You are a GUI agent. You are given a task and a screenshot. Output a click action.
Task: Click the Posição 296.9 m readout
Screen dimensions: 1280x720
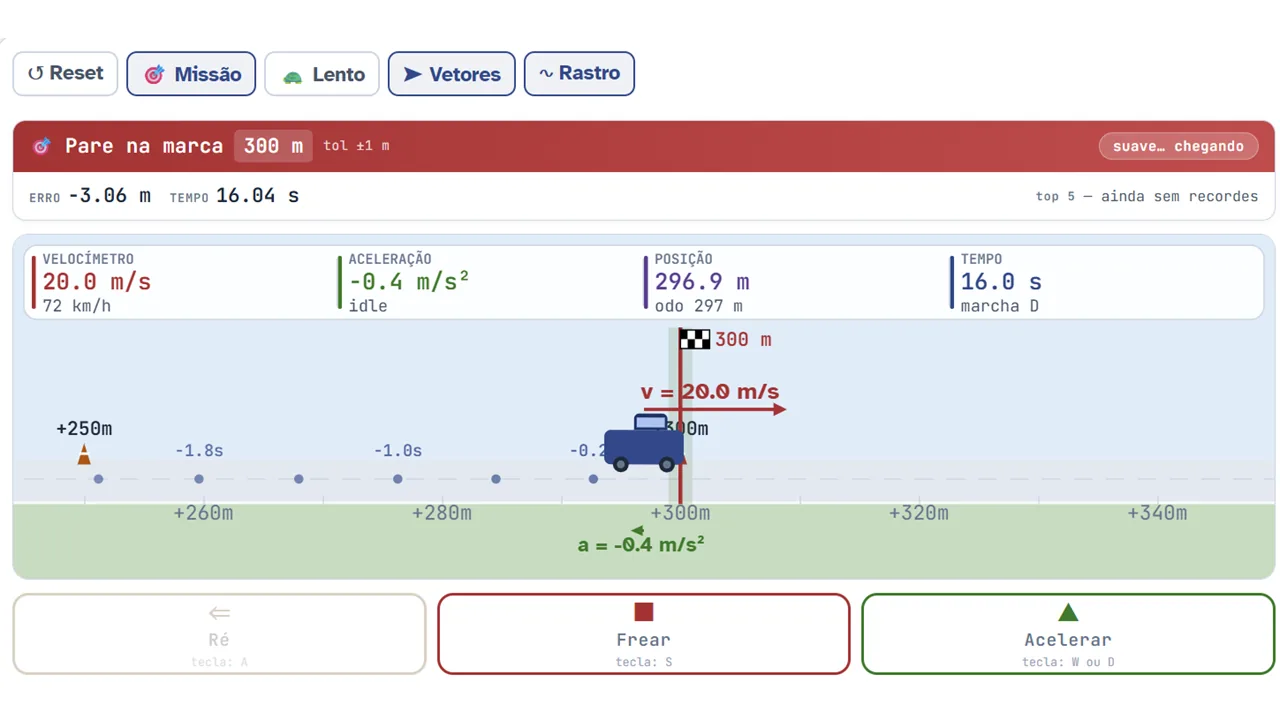(x=702, y=282)
